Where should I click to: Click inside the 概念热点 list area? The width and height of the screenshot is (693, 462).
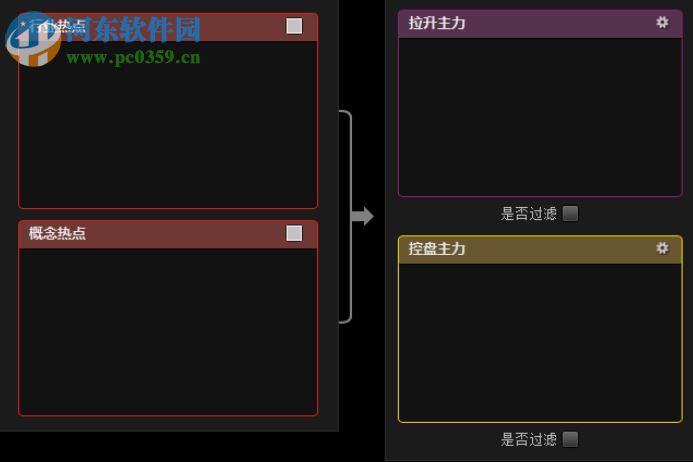point(168,331)
